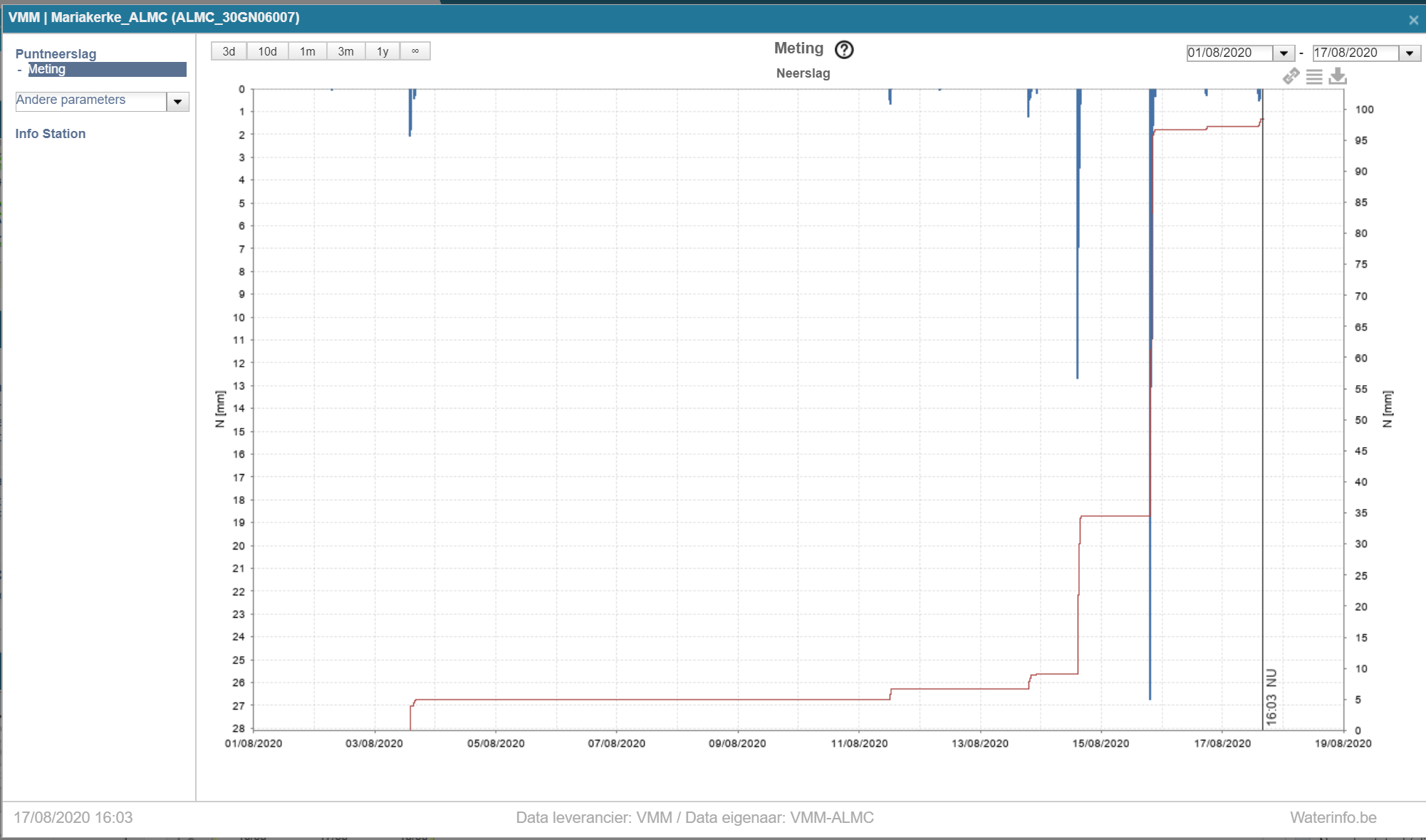Click x-axis label 05/08/2020
1426x840 pixels.
tap(496, 743)
